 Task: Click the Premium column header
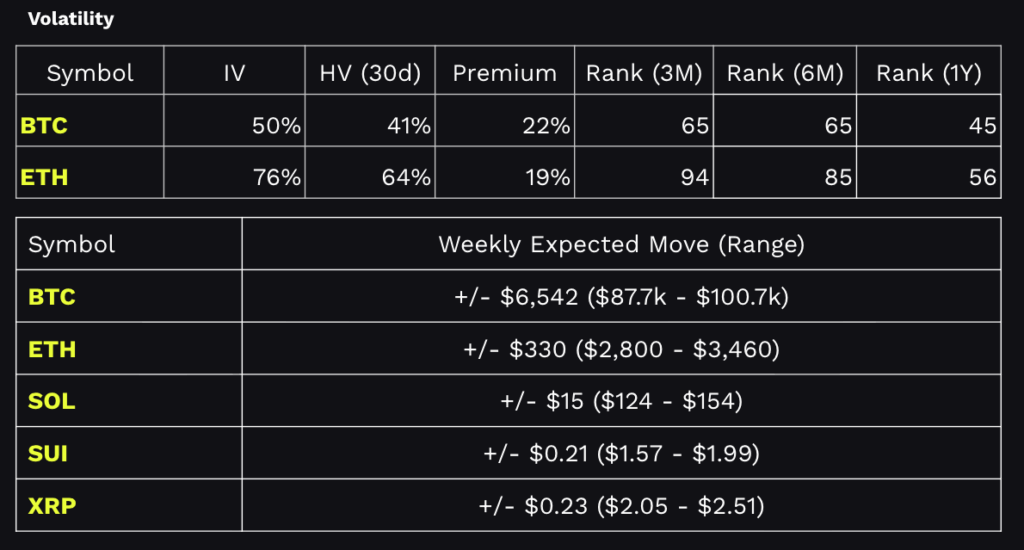[x=504, y=73]
